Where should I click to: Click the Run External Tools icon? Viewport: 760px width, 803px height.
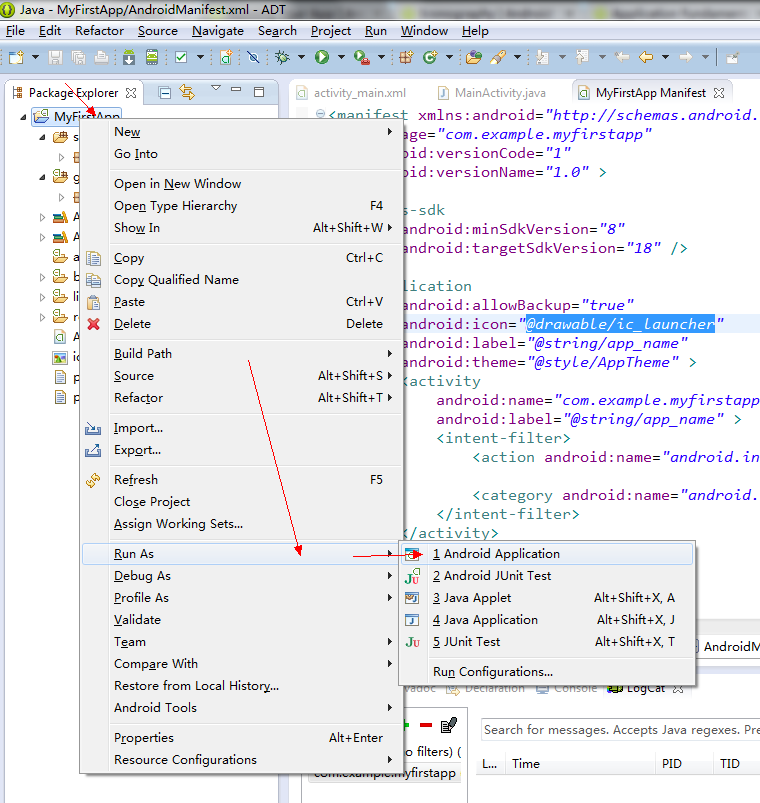(x=362, y=57)
